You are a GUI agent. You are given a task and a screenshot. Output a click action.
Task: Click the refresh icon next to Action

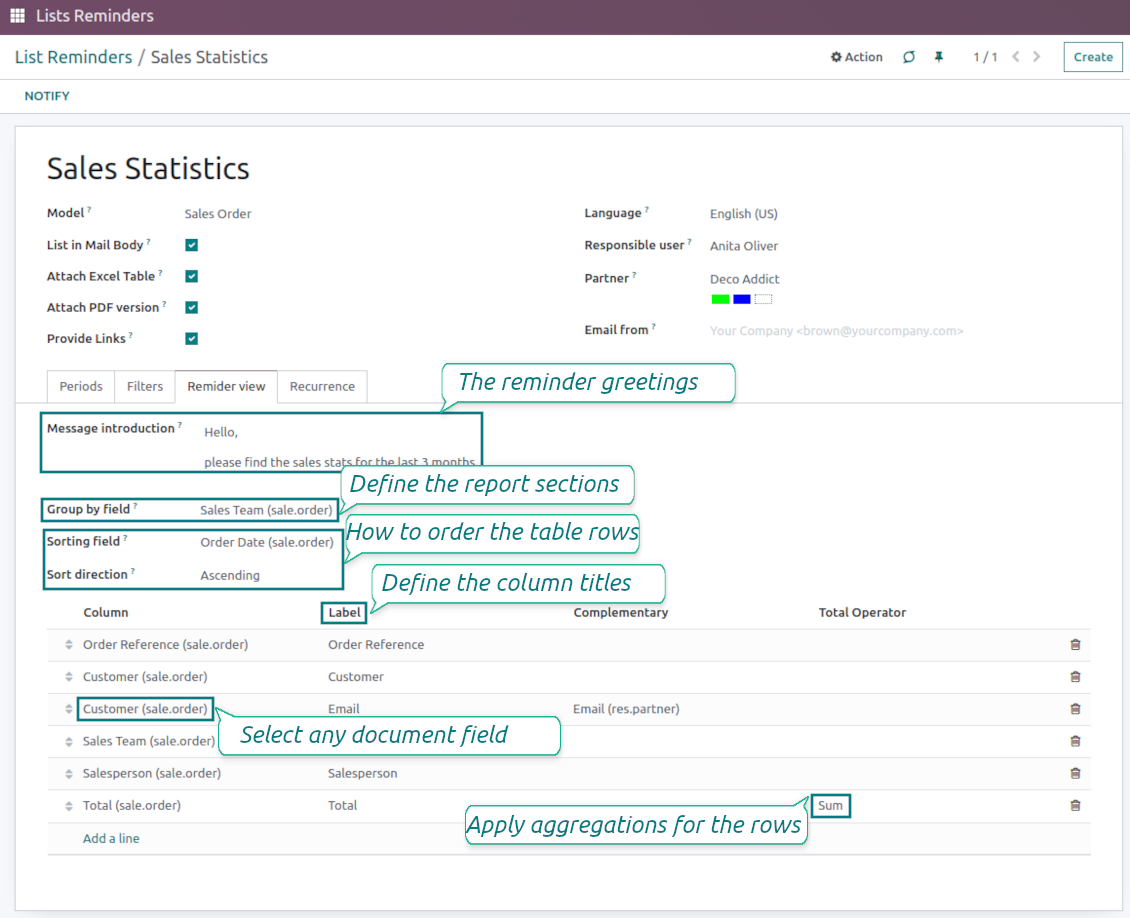tap(909, 57)
